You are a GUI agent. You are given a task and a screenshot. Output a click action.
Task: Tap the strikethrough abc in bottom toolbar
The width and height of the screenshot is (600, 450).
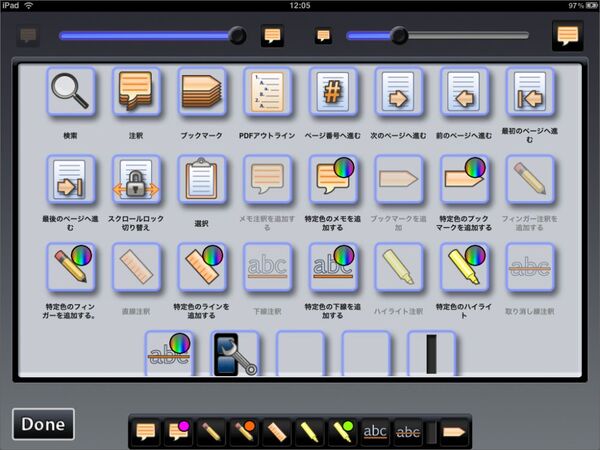(408, 432)
